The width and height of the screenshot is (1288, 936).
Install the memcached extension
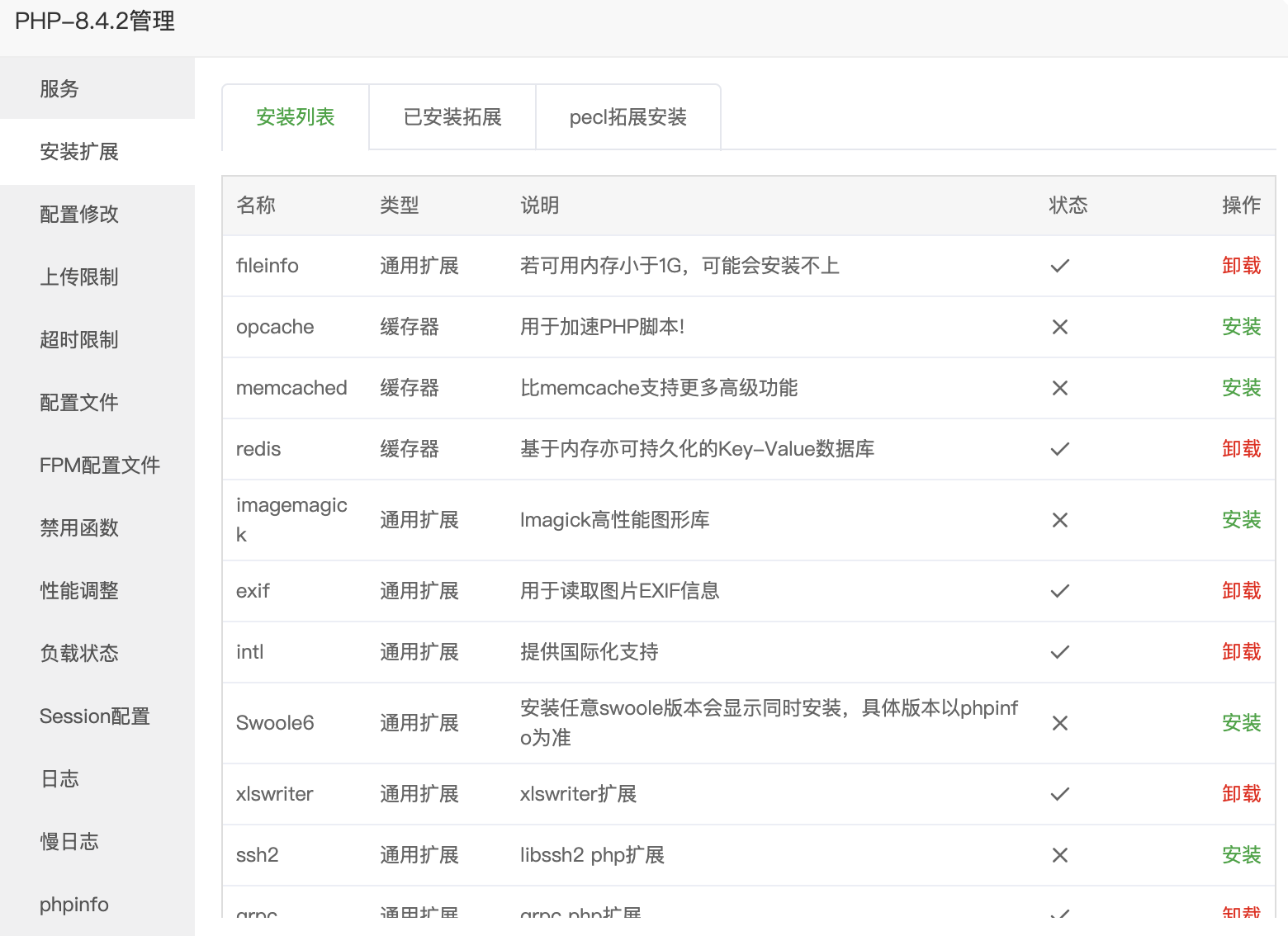click(x=1242, y=388)
